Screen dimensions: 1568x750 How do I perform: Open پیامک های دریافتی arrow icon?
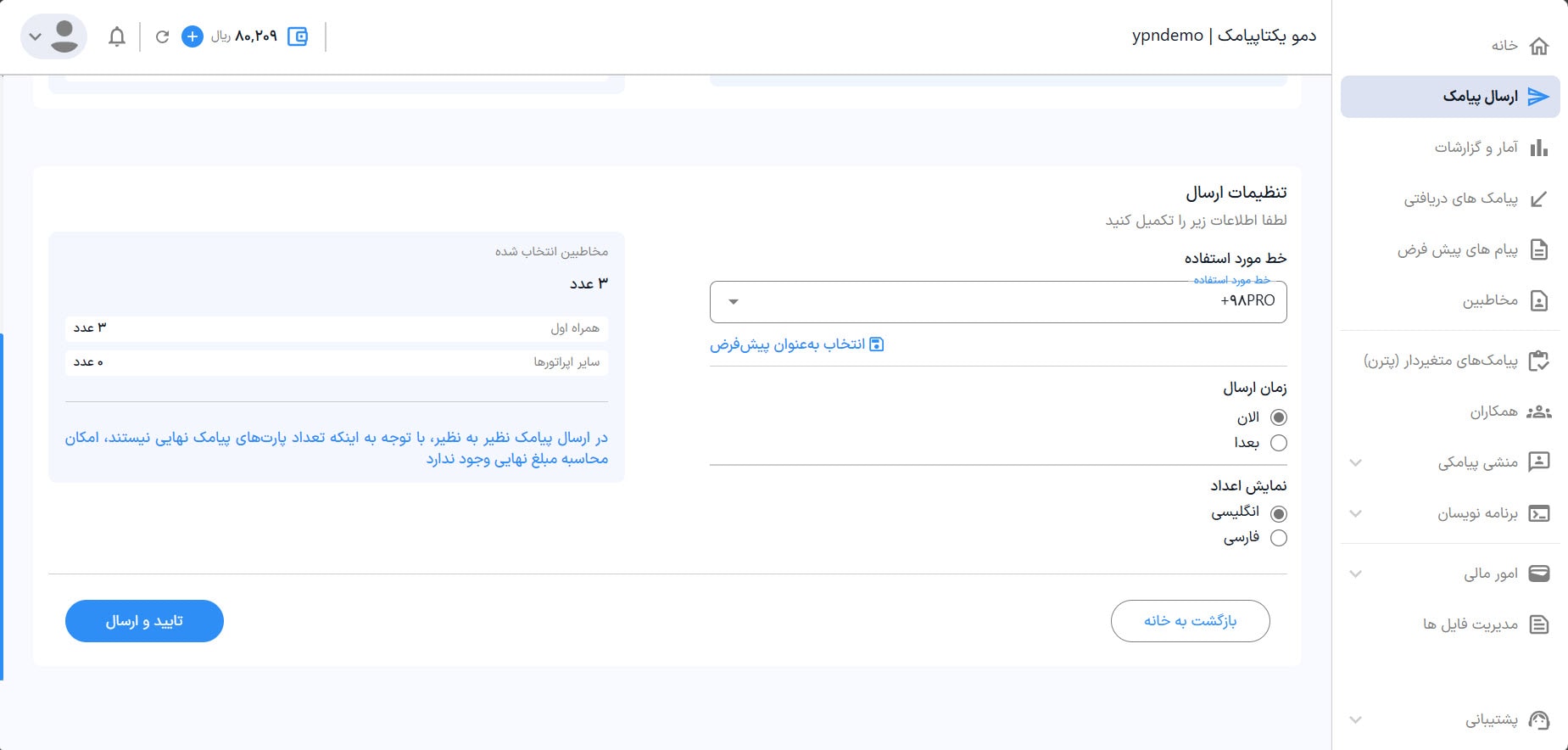point(1538,199)
